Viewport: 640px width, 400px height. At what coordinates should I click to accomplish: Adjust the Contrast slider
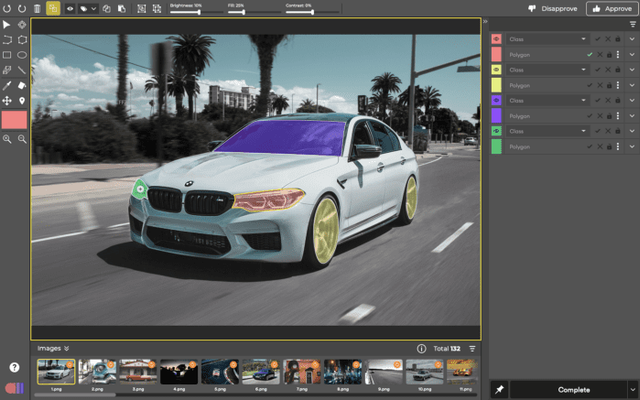(x=312, y=12)
